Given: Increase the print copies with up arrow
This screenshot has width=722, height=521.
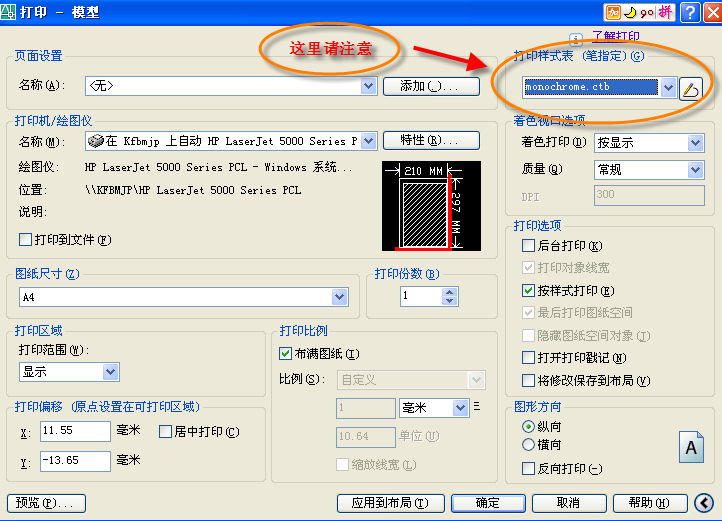Looking at the screenshot, I should pos(449,292).
